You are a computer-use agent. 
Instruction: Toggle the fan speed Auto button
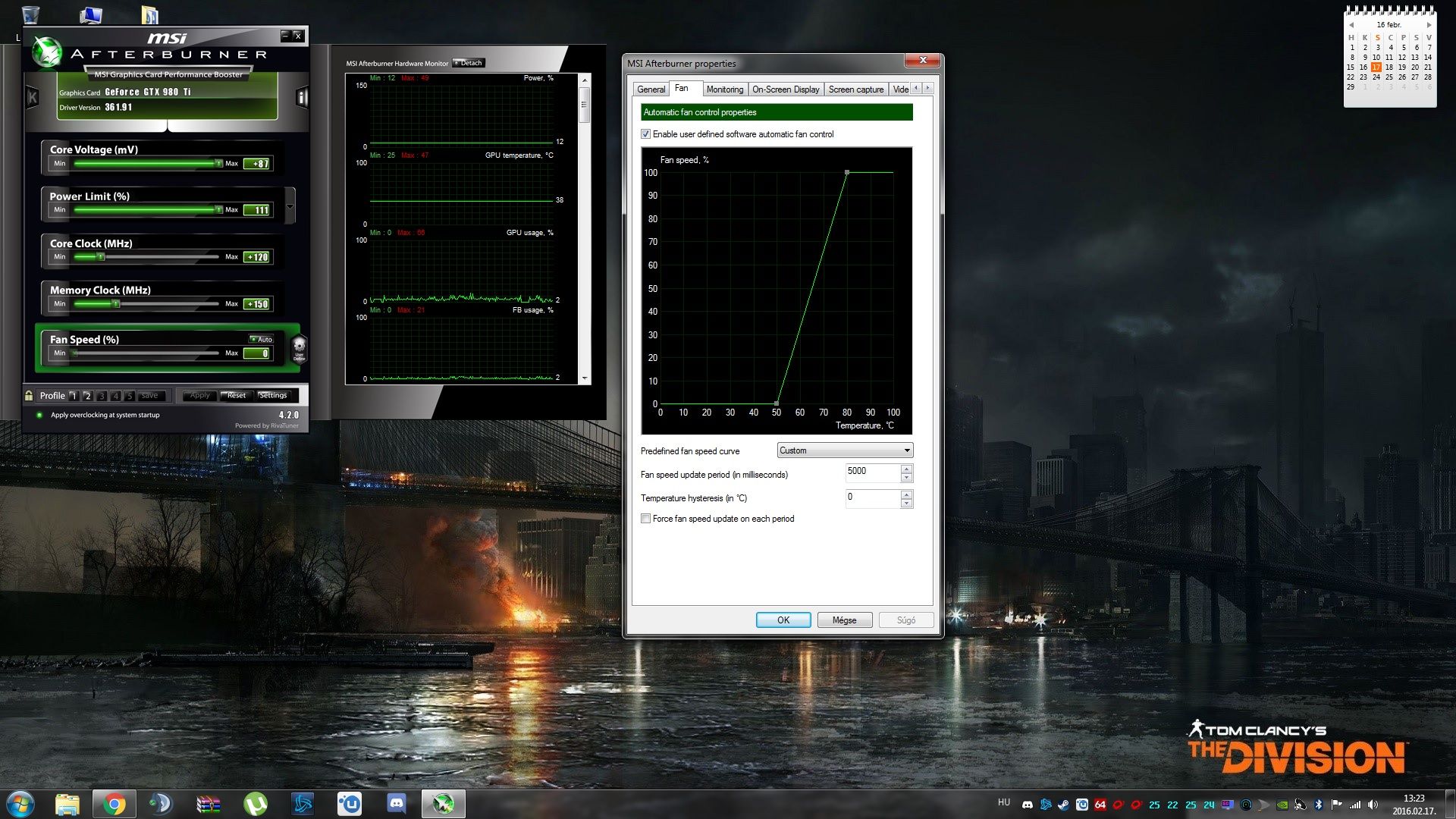[261, 339]
